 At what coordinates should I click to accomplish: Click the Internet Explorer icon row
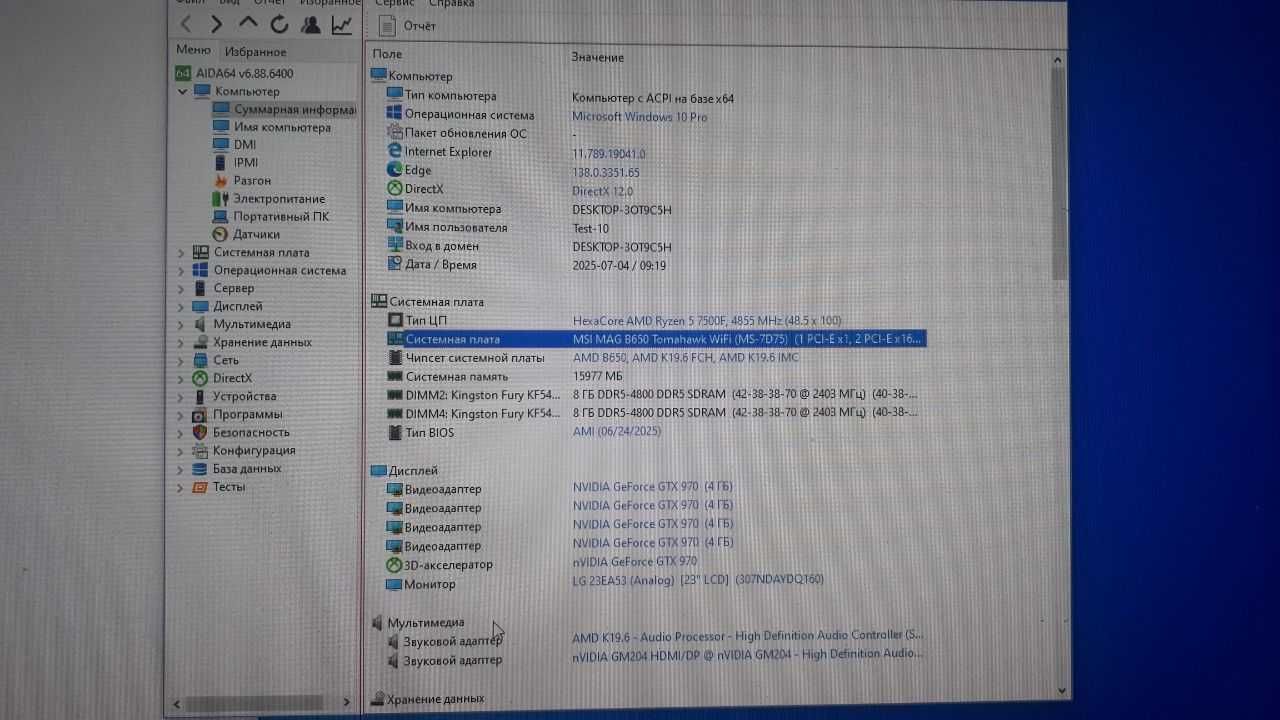coord(396,151)
